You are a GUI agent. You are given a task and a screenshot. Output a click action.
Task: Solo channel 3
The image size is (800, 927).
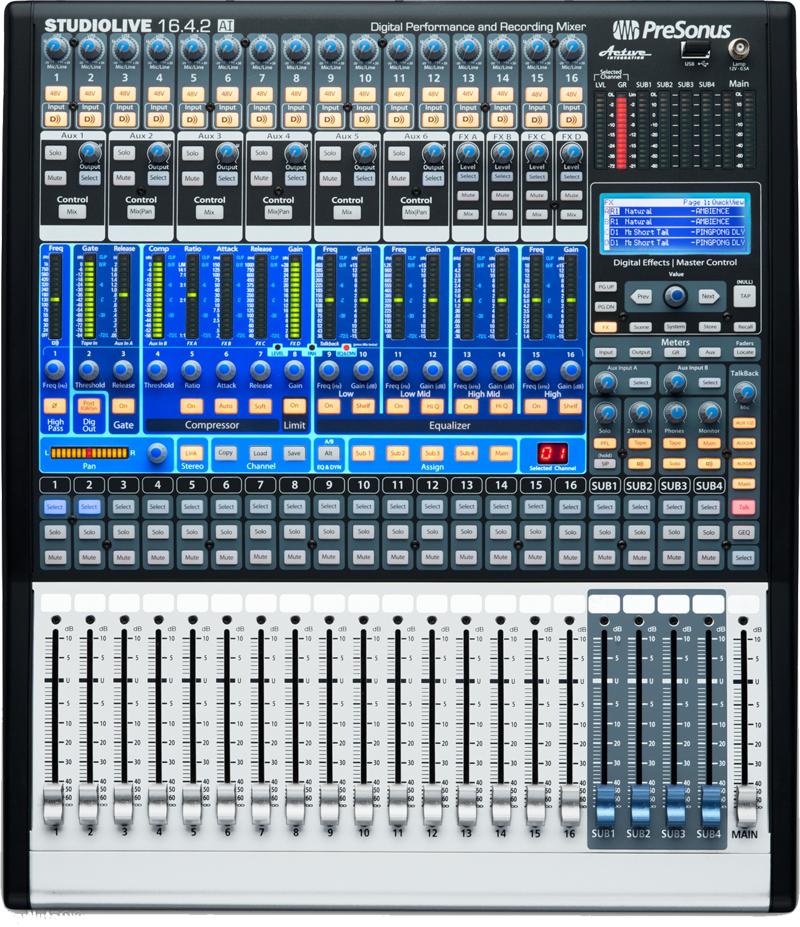123,532
